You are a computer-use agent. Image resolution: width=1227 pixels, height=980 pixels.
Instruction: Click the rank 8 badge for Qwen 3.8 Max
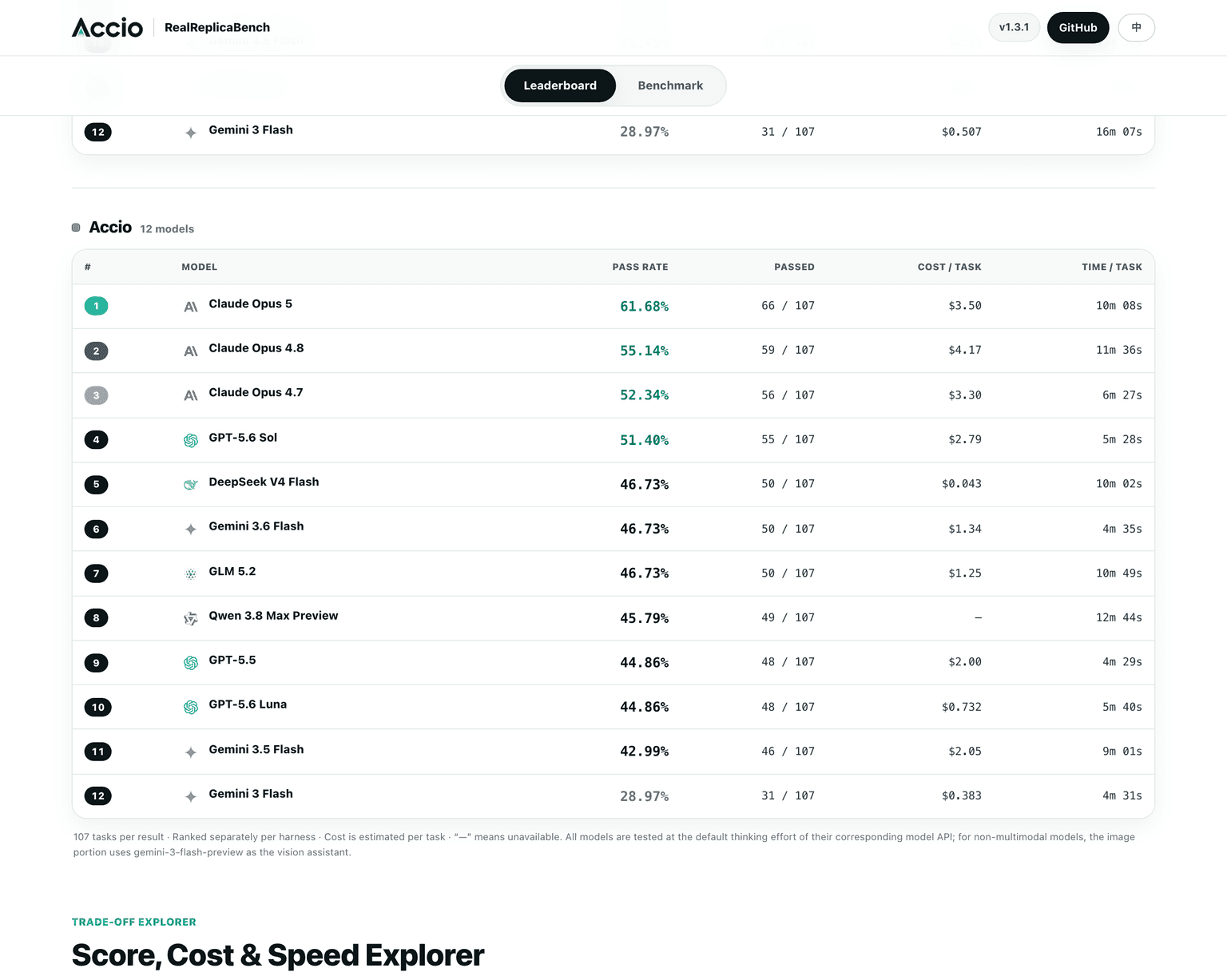[96, 617]
